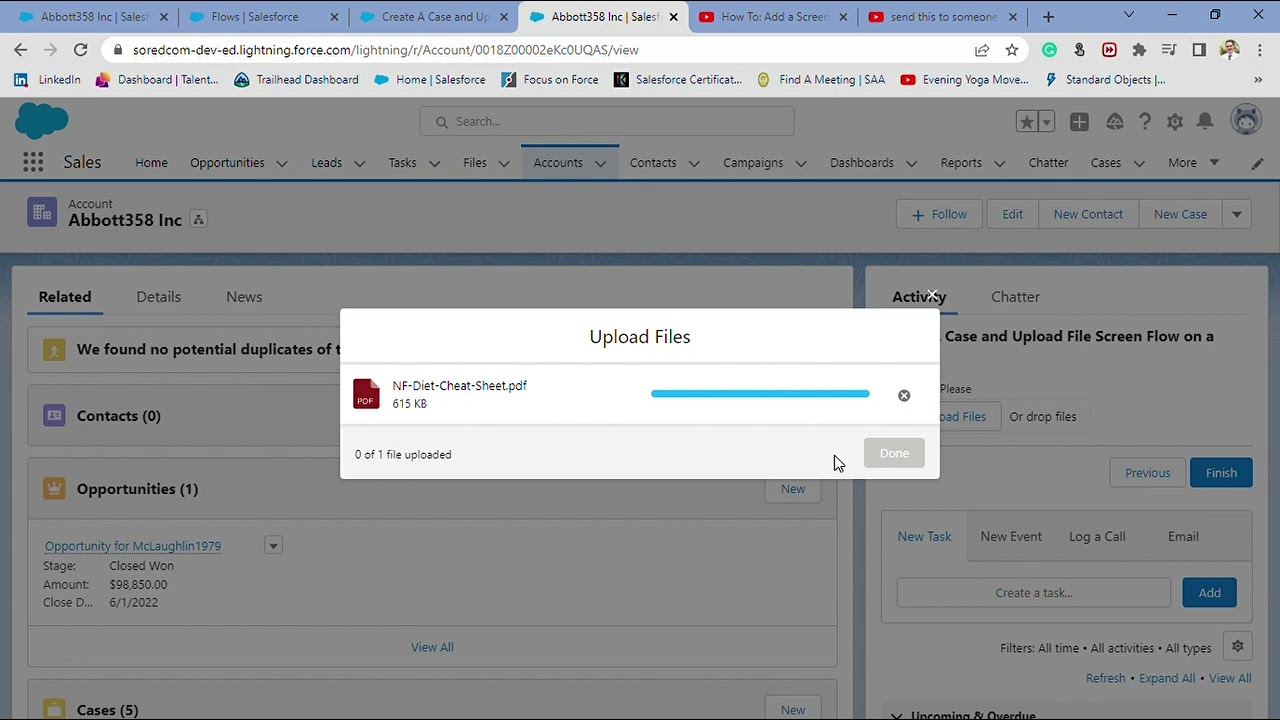This screenshot has height=720, width=1280.
Task: Click the global Search field
Action: tap(607, 121)
